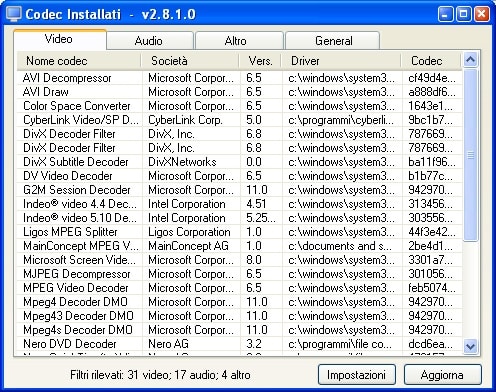Select the Ligos MPEG Splitter row

[x=239, y=232]
